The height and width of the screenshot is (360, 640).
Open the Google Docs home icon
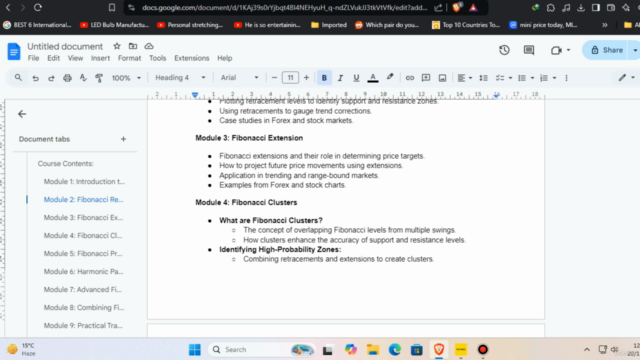tap(14, 52)
